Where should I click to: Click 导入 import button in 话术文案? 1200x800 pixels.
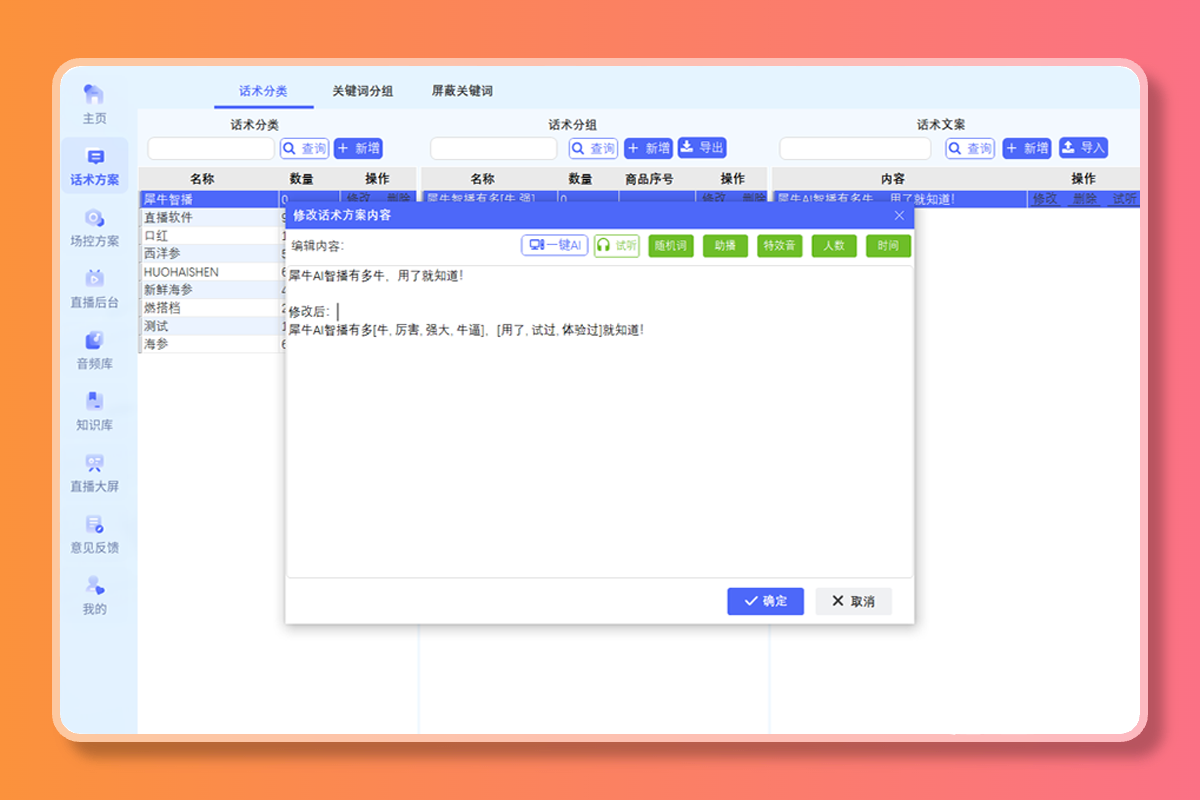tap(1083, 148)
